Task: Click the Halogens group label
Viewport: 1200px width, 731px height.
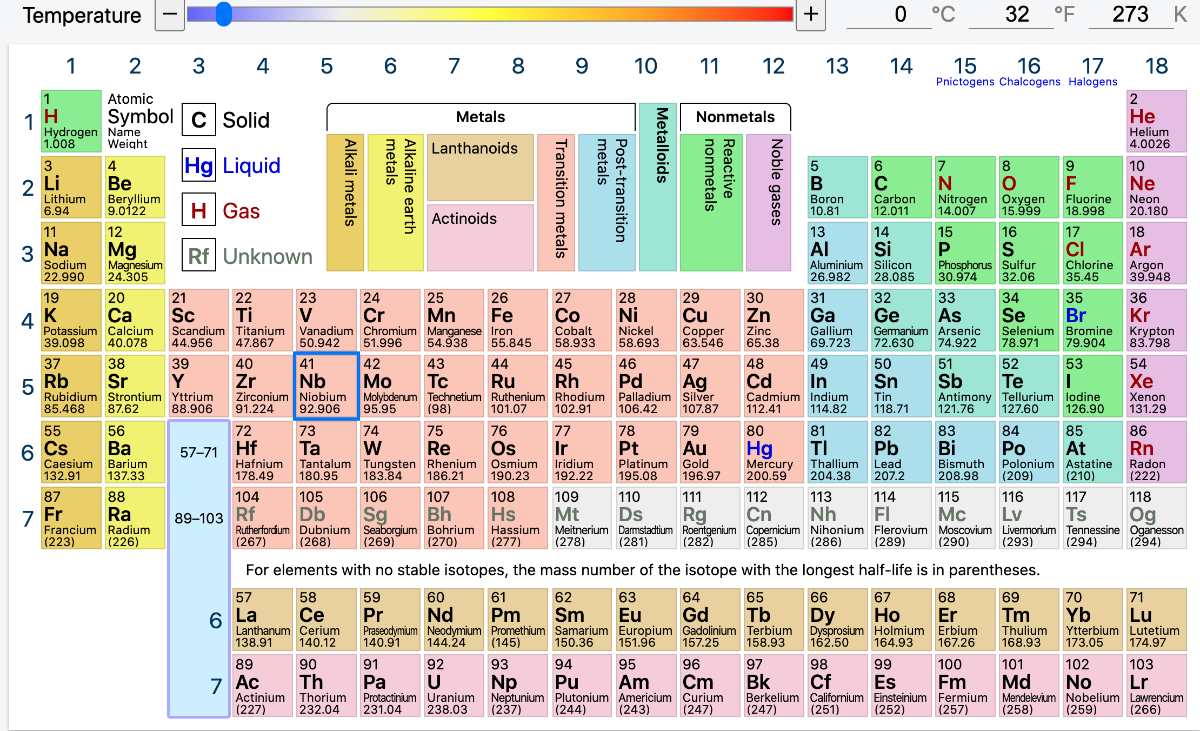Action: coord(1093,82)
